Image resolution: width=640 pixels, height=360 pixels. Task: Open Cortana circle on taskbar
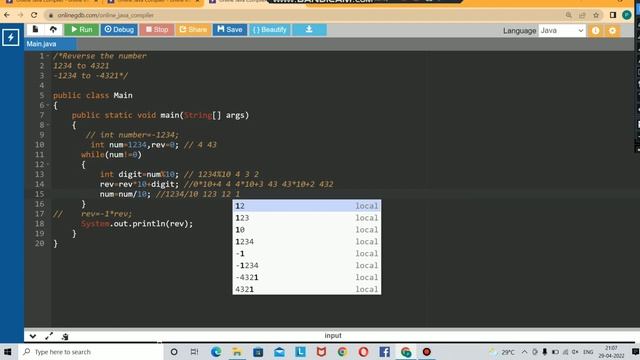click(174, 351)
